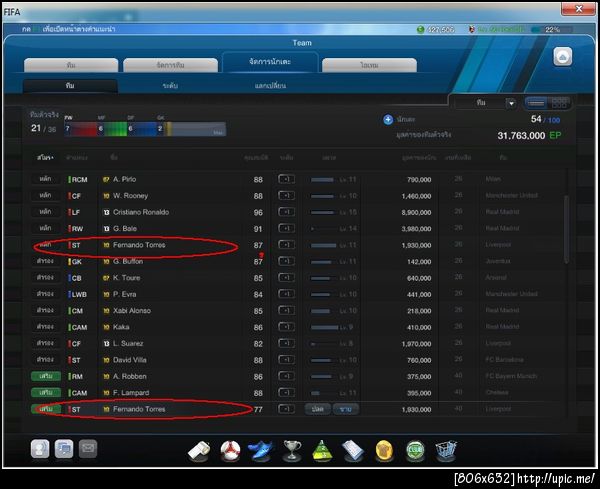Select the จัดการนักเตะ main tab
The height and width of the screenshot is (489, 600).
(x=270, y=62)
